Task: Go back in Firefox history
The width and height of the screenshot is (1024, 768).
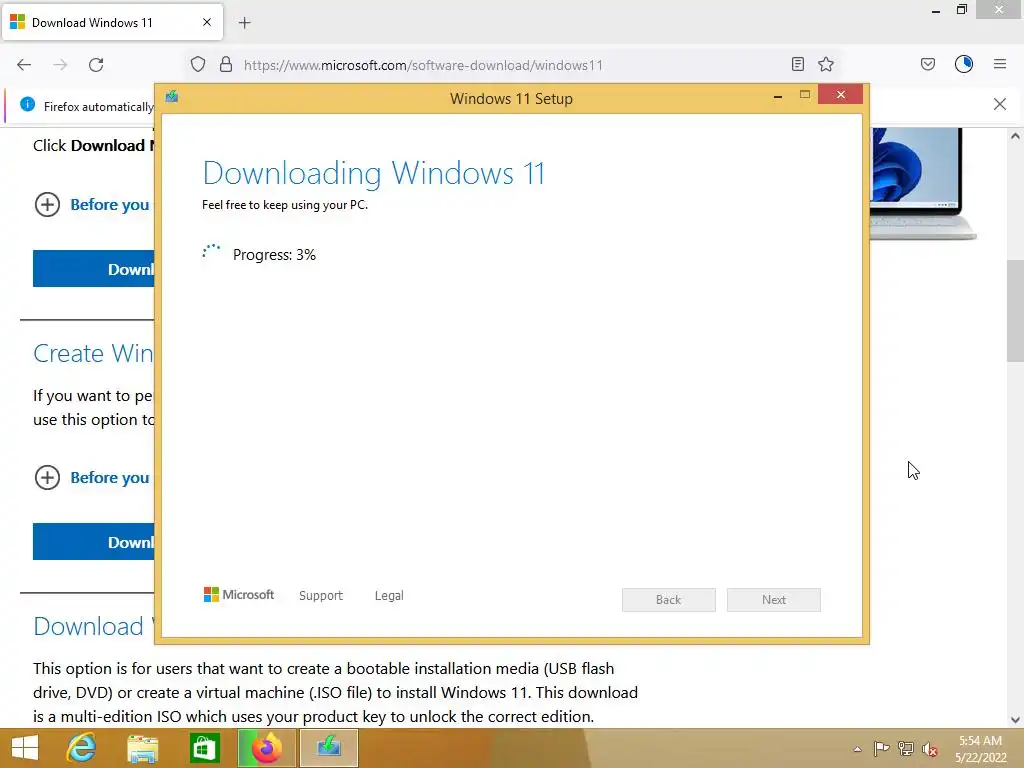Action: click(x=24, y=65)
